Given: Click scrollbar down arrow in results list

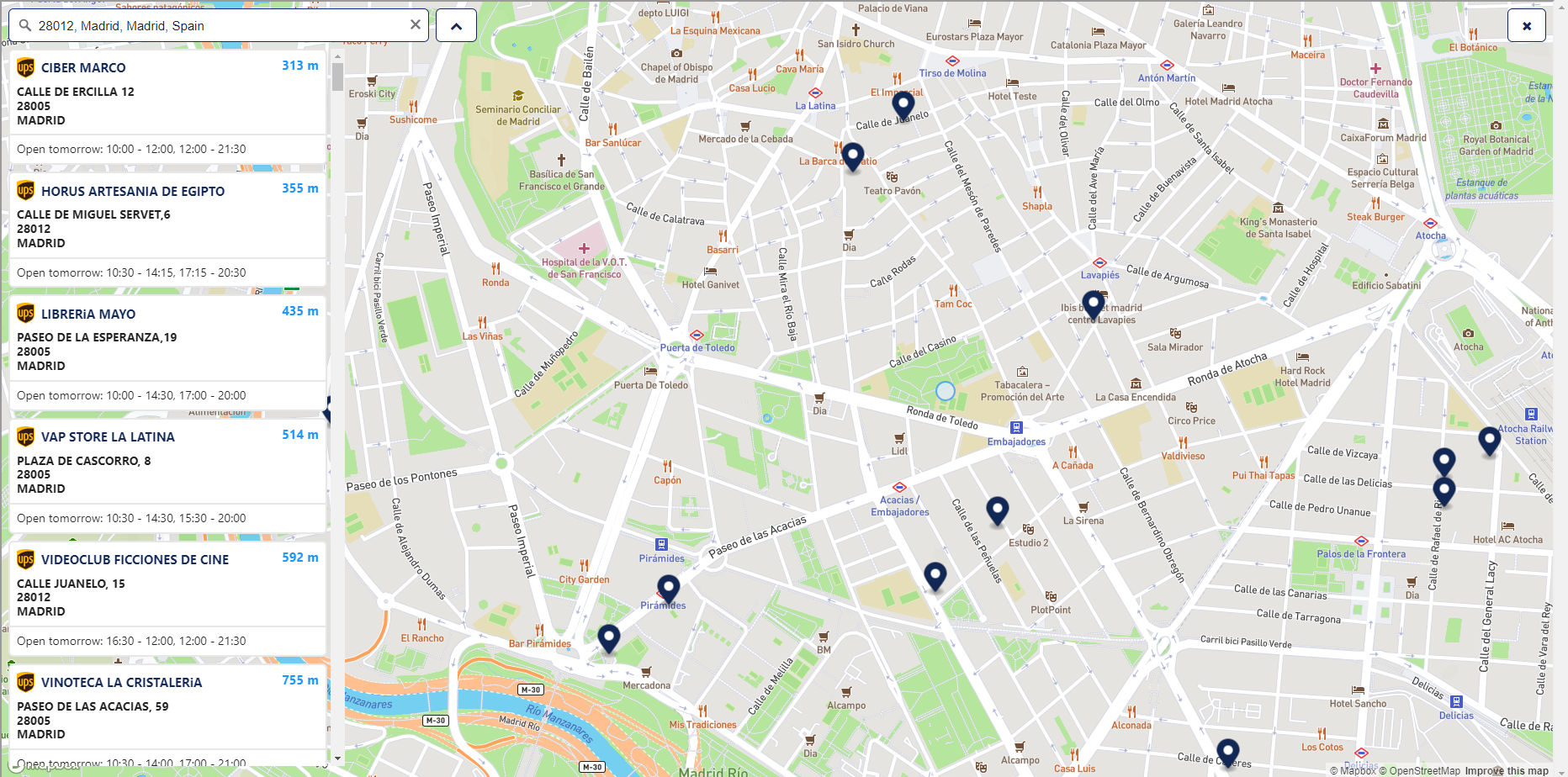Looking at the screenshot, I should 337,758.
